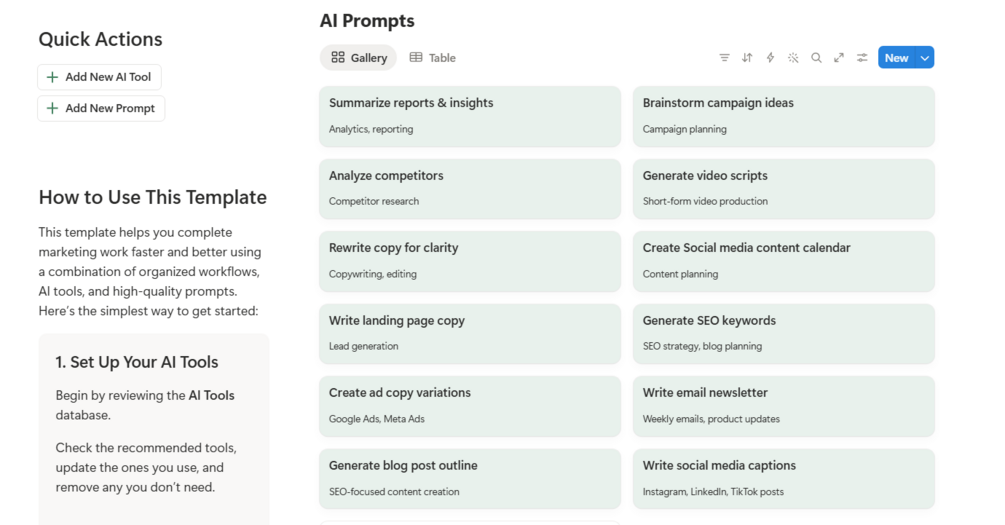Switch to the Gallery view tab
This screenshot has height=525, width=1005.
(x=359, y=58)
